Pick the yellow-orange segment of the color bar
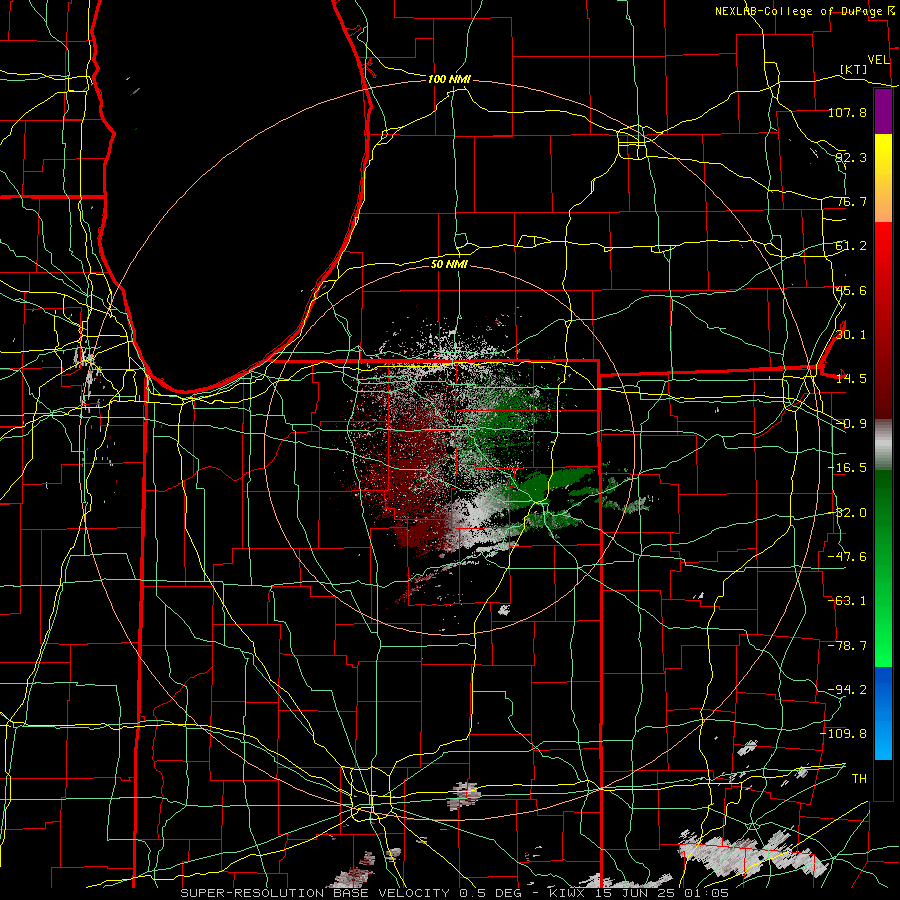This screenshot has width=900, height=900. [883, 178]
